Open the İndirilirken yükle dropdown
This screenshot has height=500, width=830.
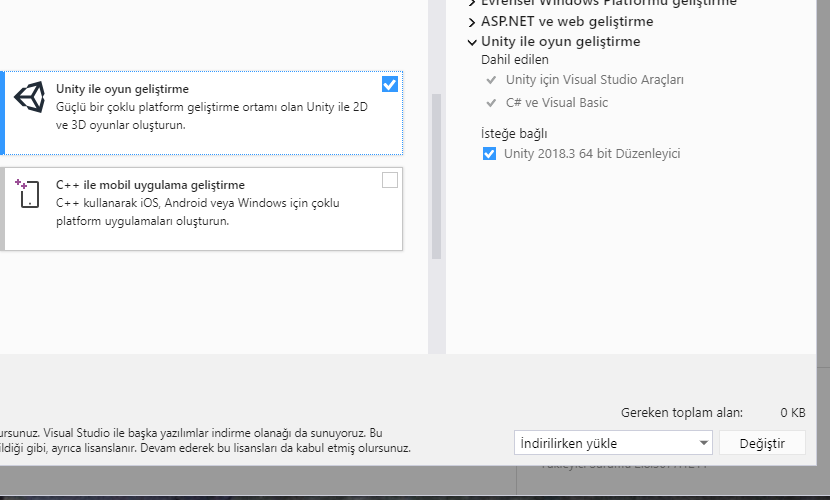tap(613, 443)
